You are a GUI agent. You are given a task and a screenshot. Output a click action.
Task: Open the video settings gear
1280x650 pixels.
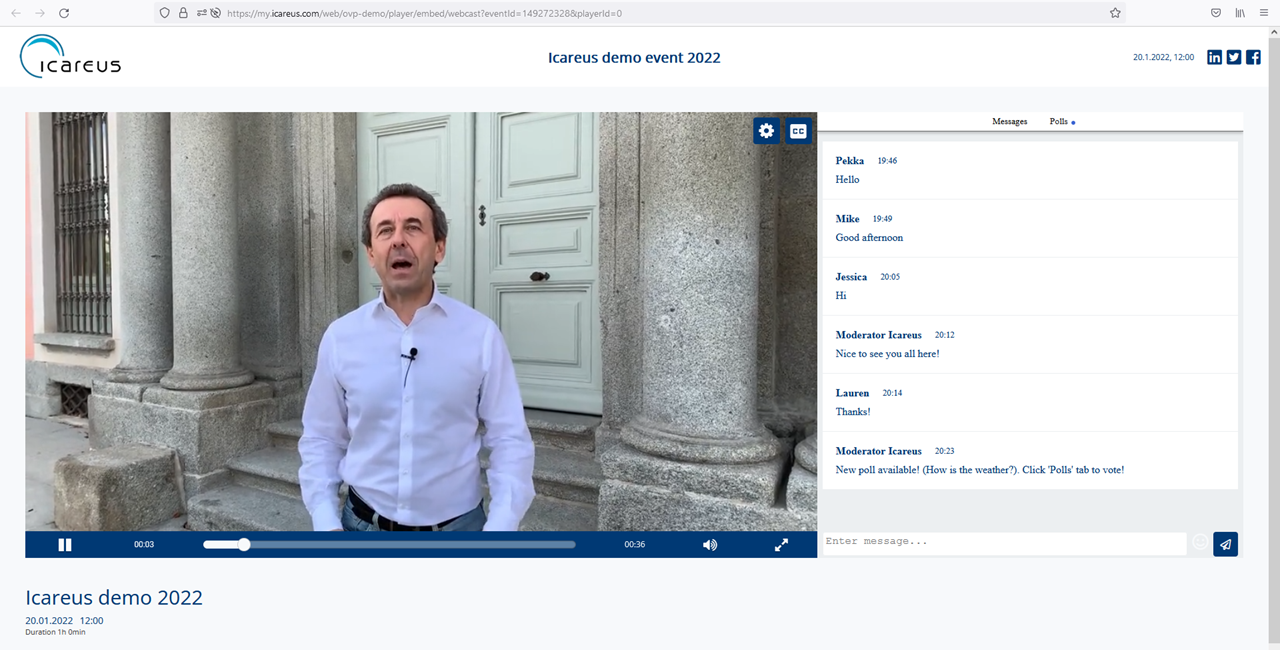tap(766, 131)
